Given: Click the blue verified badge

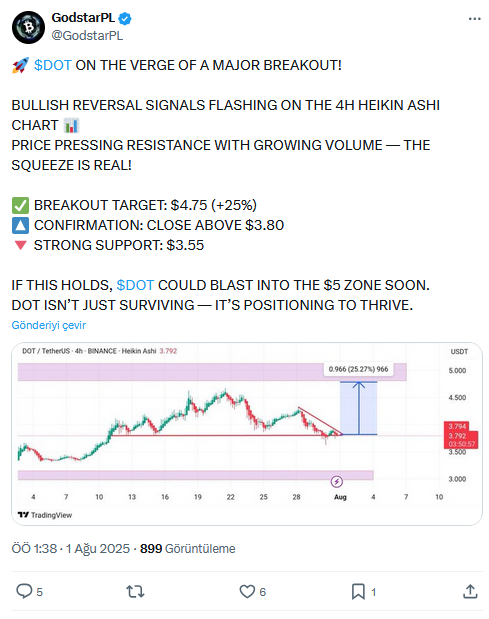Looking at the screenshot, I should click(125, 18).
